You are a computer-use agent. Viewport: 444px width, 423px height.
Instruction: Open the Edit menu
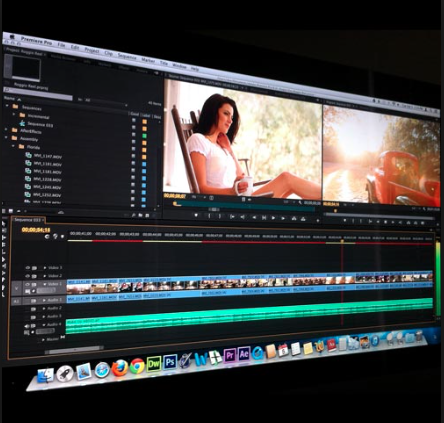pyautogui.click(x=75, y=47)
